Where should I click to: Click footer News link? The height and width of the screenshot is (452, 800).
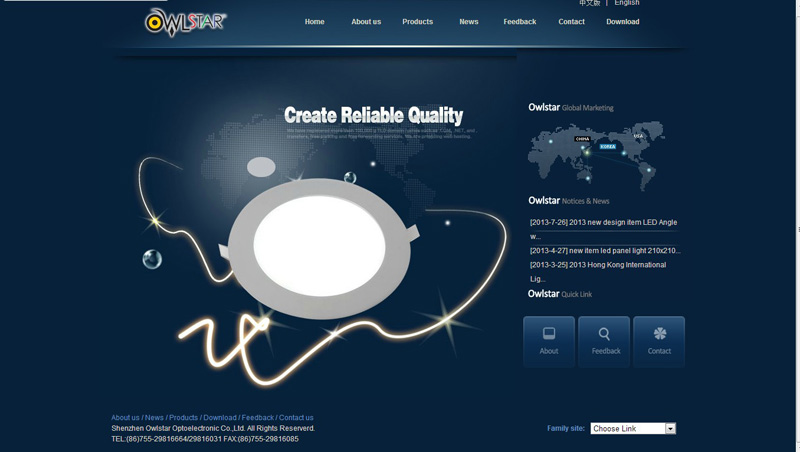click(154, 417)
